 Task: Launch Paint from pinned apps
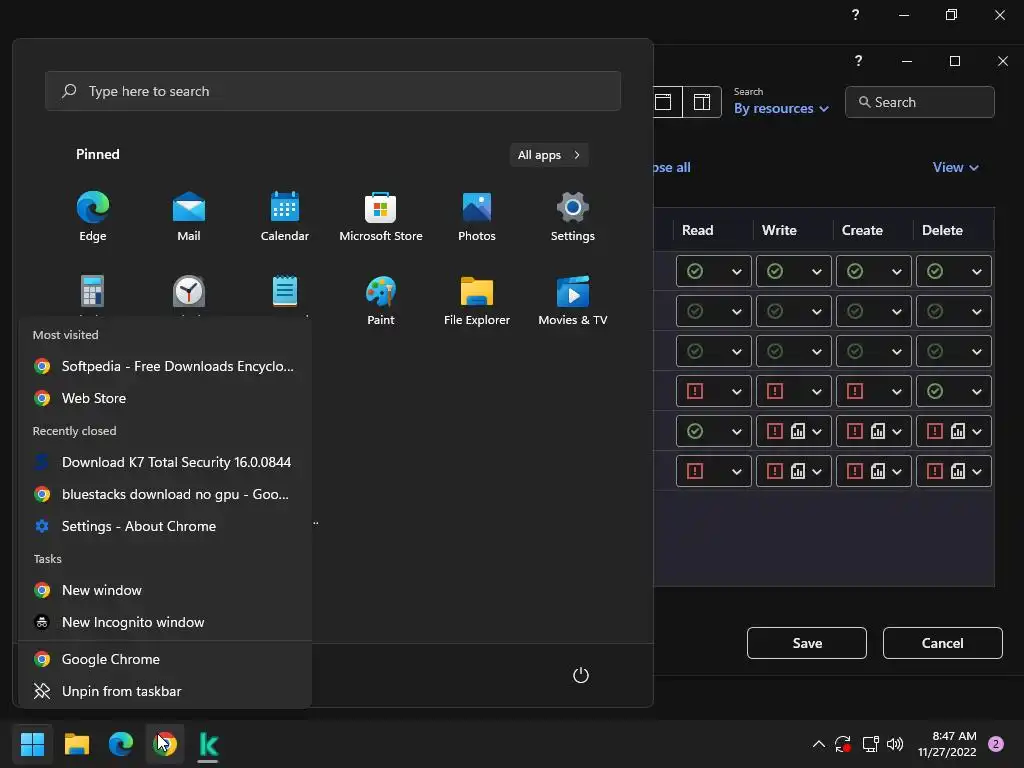[381, 301]
